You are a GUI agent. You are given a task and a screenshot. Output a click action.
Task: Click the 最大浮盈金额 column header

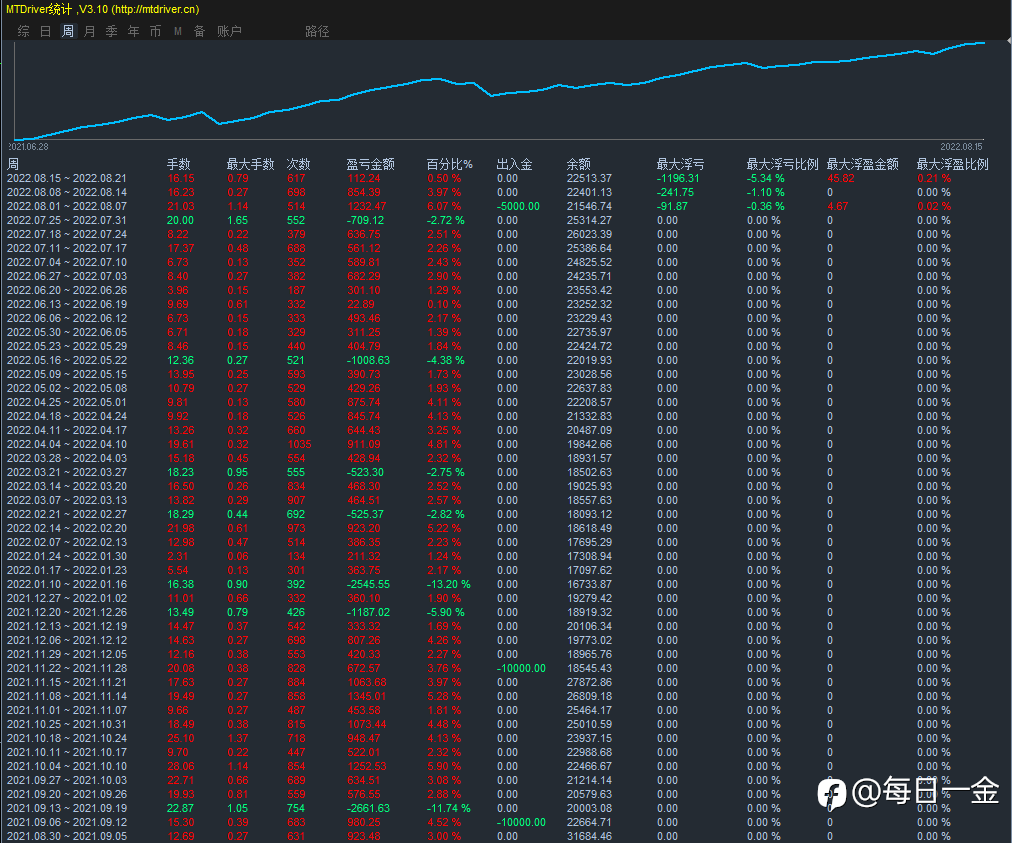[x=862, y=165]
